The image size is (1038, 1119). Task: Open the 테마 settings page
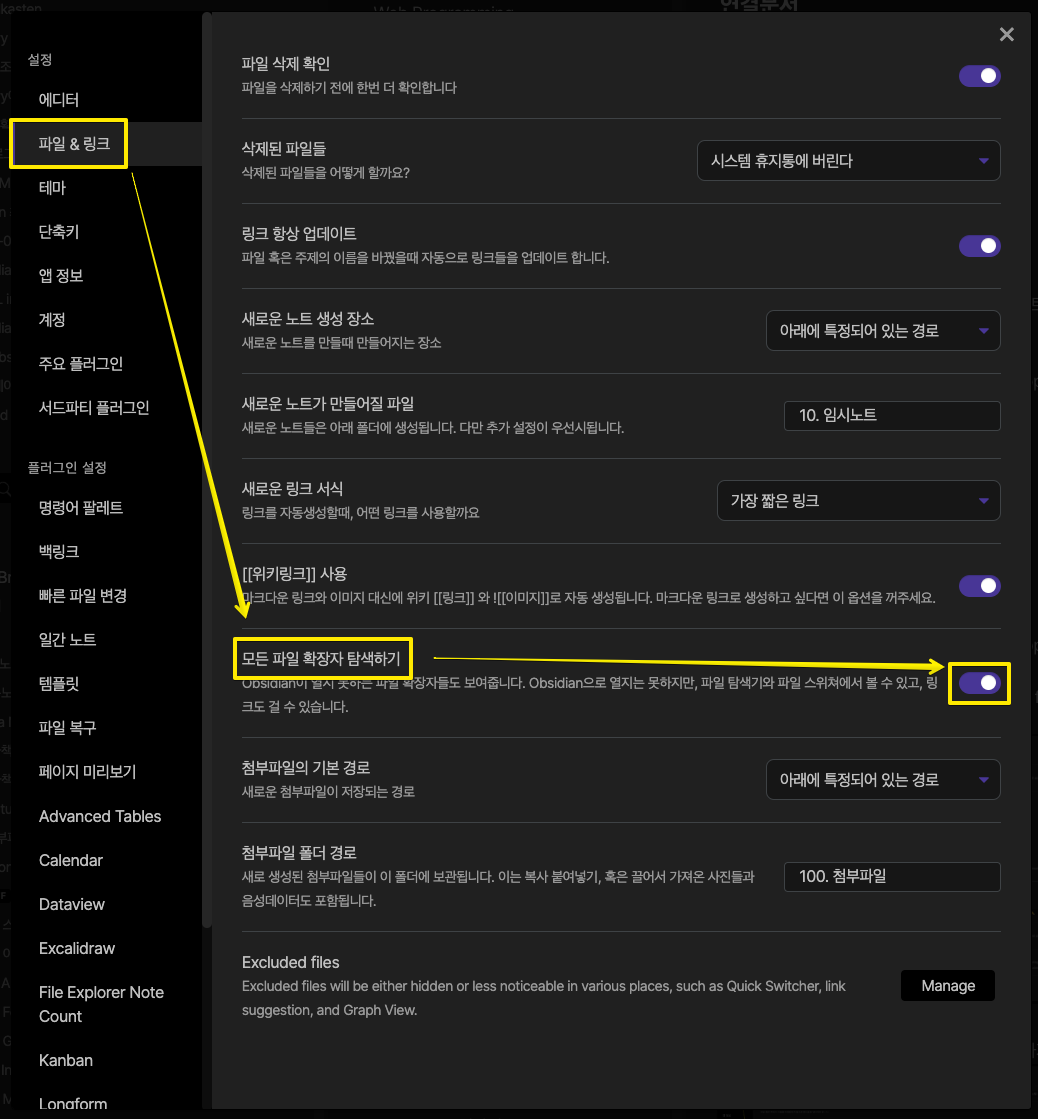click(53, 187)
